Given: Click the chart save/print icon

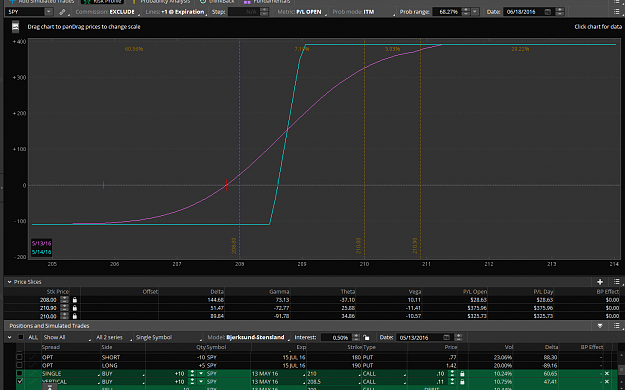Looking at the screenshot, I should tap(15, 27).
